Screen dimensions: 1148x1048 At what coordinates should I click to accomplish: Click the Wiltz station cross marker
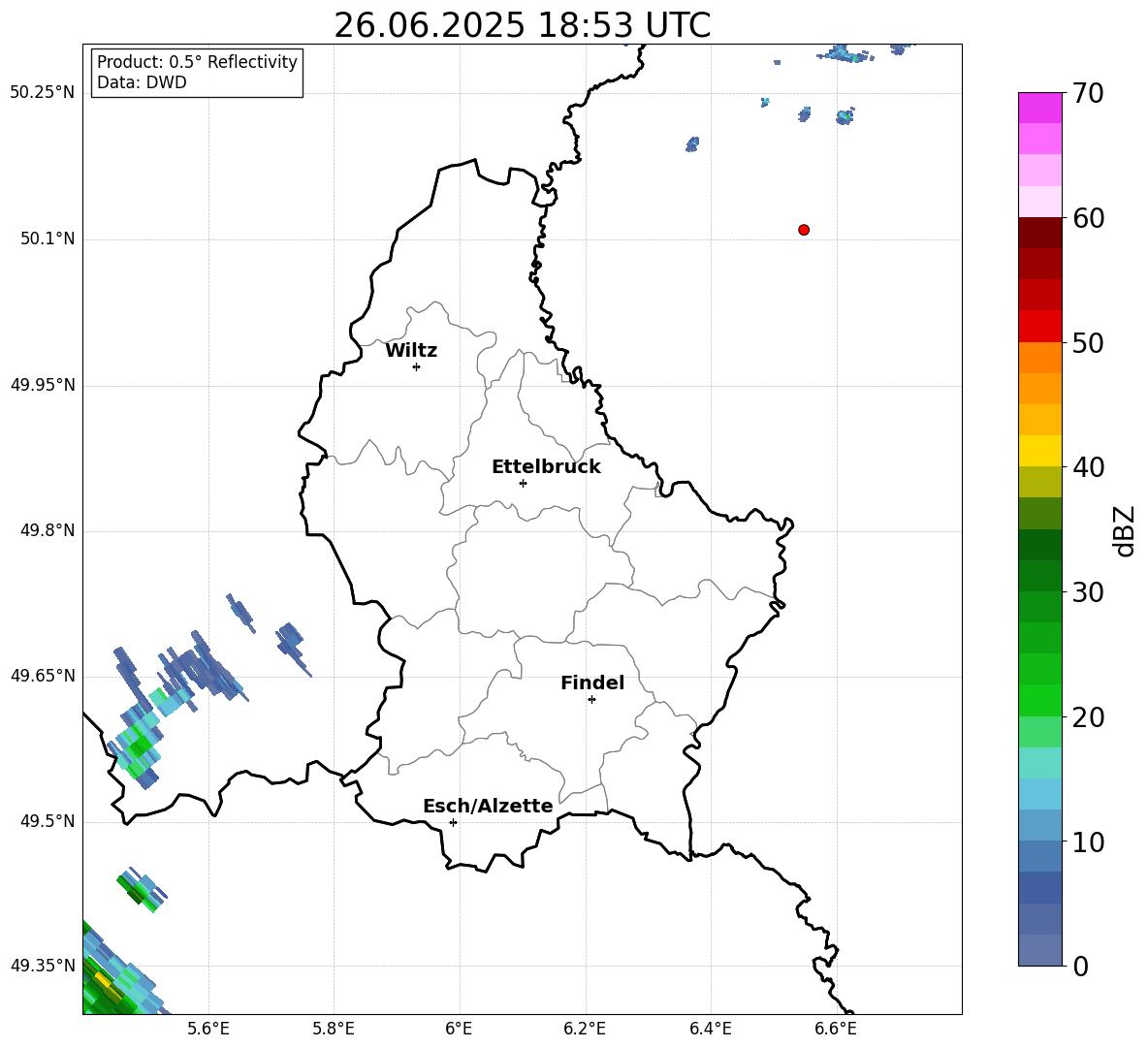[416, 366]
